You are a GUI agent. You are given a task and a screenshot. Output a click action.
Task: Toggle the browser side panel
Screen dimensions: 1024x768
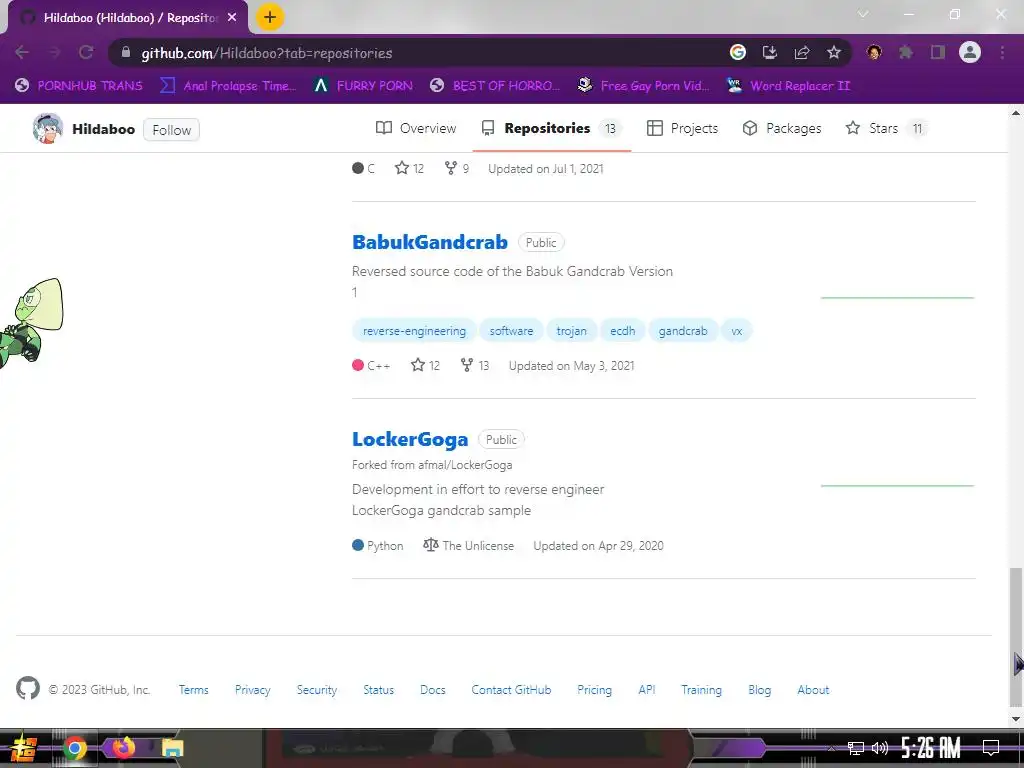coord(938,52)
